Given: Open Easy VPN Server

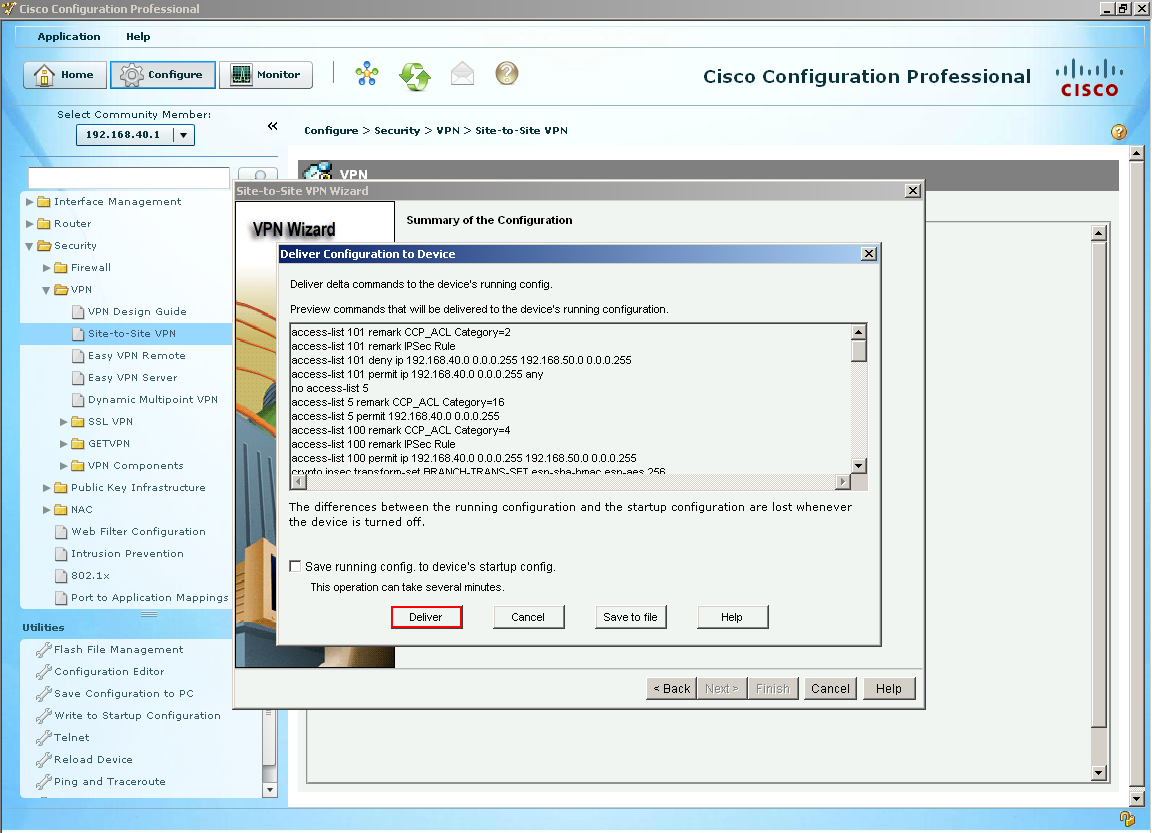Looking at the screenshot, I should 132,378.
